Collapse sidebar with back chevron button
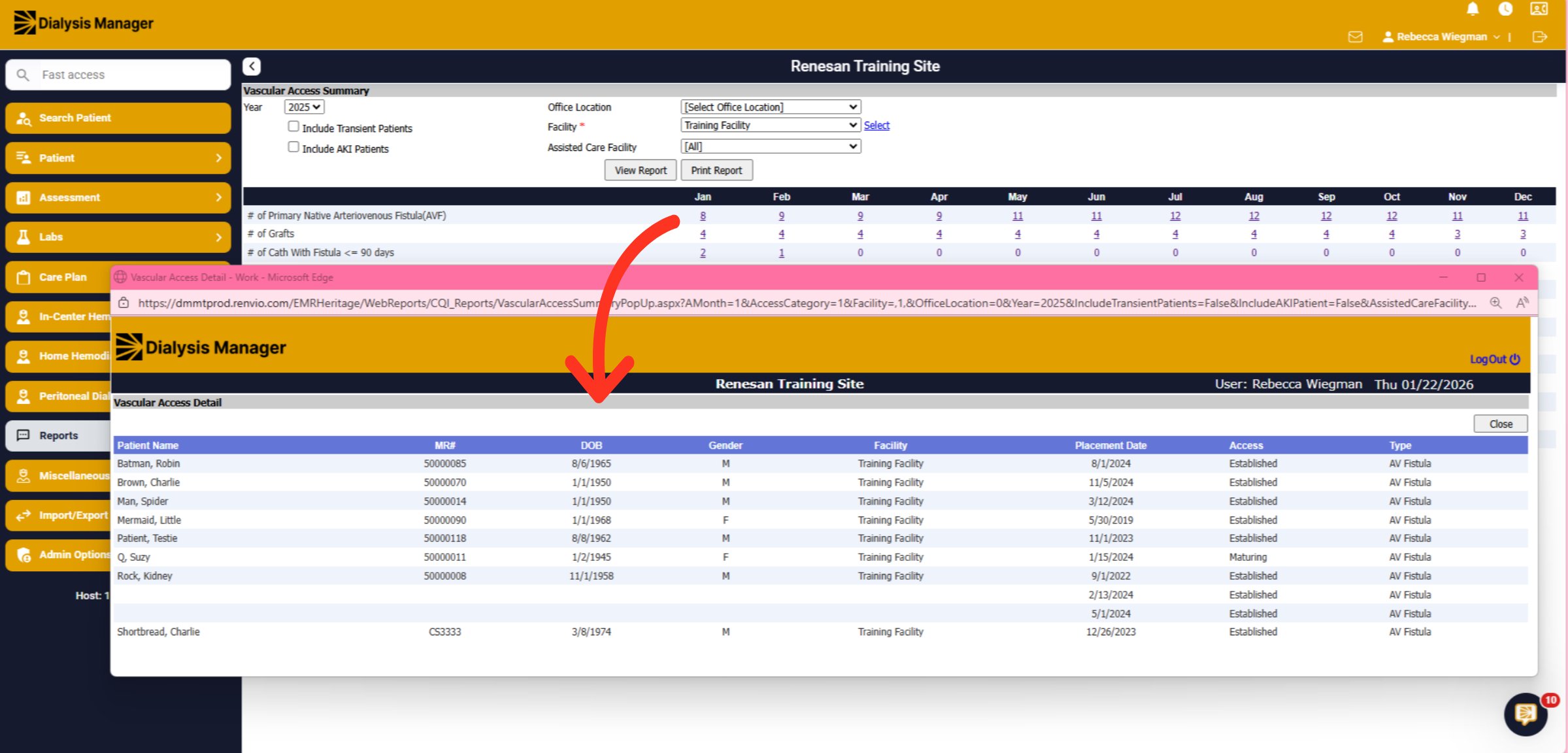The width and height of the screenshot is (1568, 753). coord(252,66)
